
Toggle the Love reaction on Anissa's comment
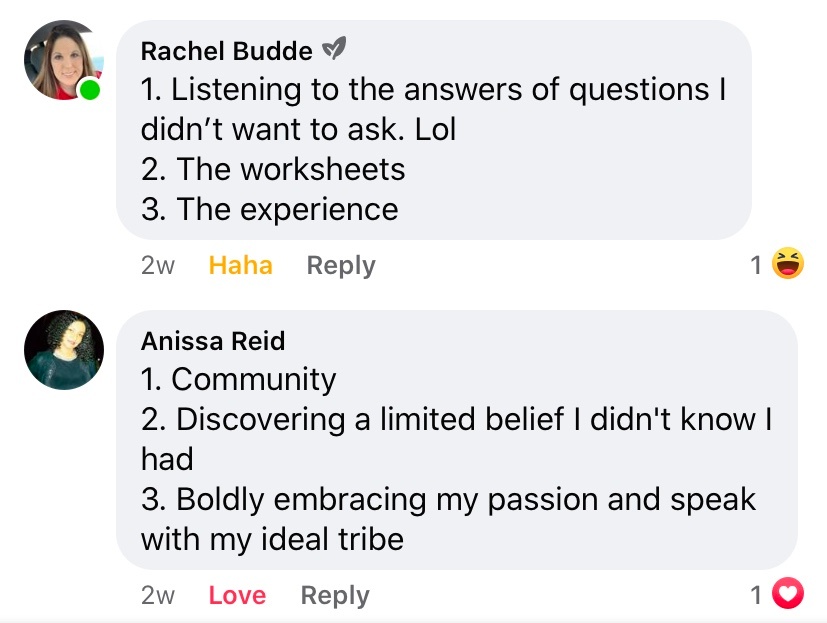(237, 596)
